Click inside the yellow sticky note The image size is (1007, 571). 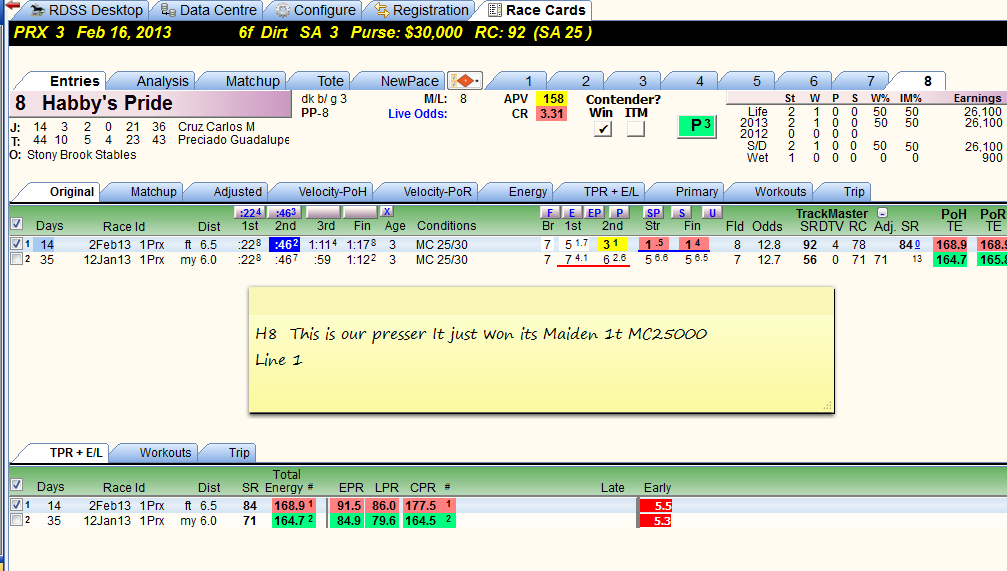[541, 350]
